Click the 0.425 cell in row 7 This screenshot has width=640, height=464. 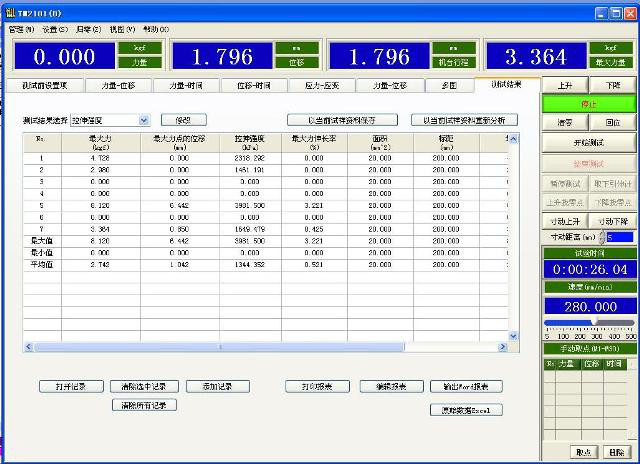(314, 229)
